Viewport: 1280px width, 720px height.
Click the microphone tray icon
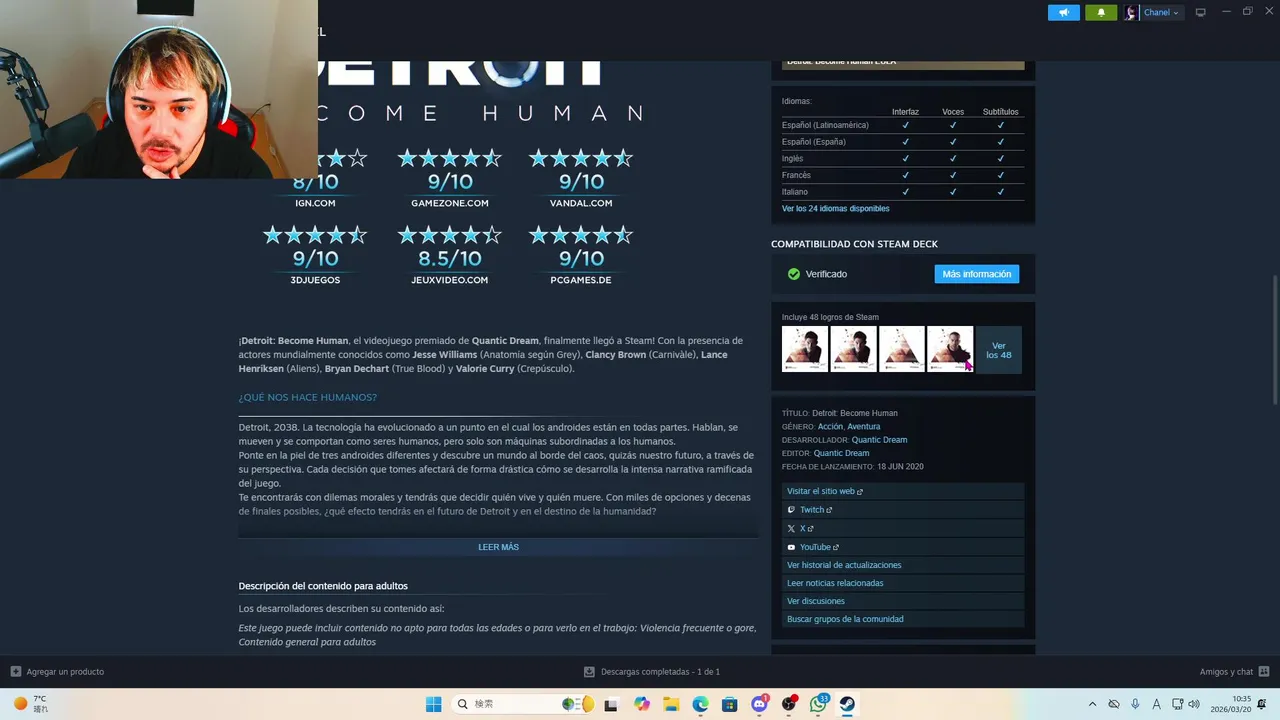point(1135,704)
